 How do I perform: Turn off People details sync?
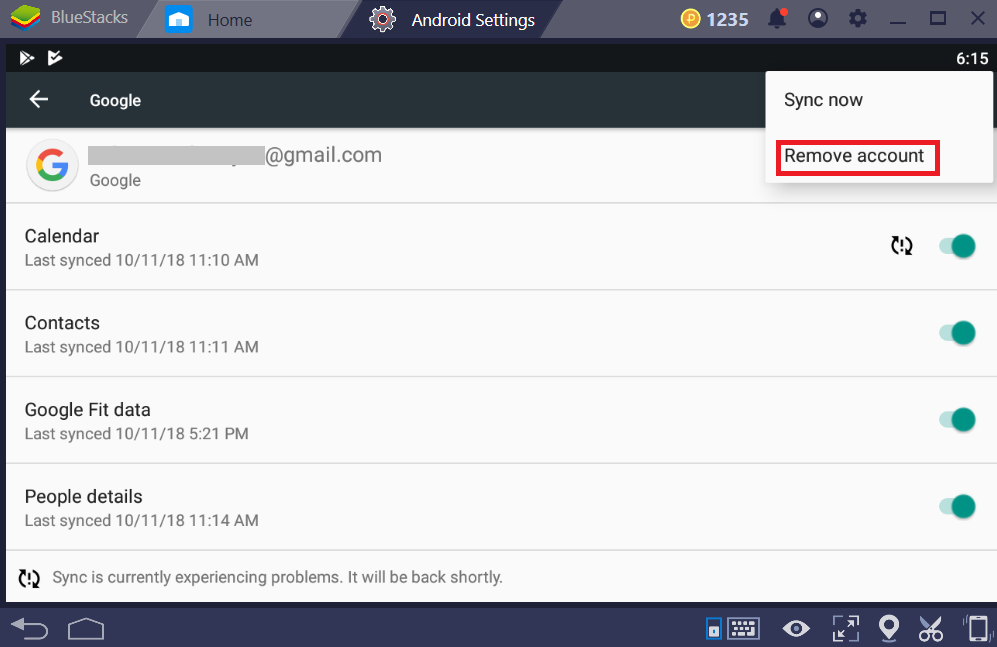(x=957, y=507)
